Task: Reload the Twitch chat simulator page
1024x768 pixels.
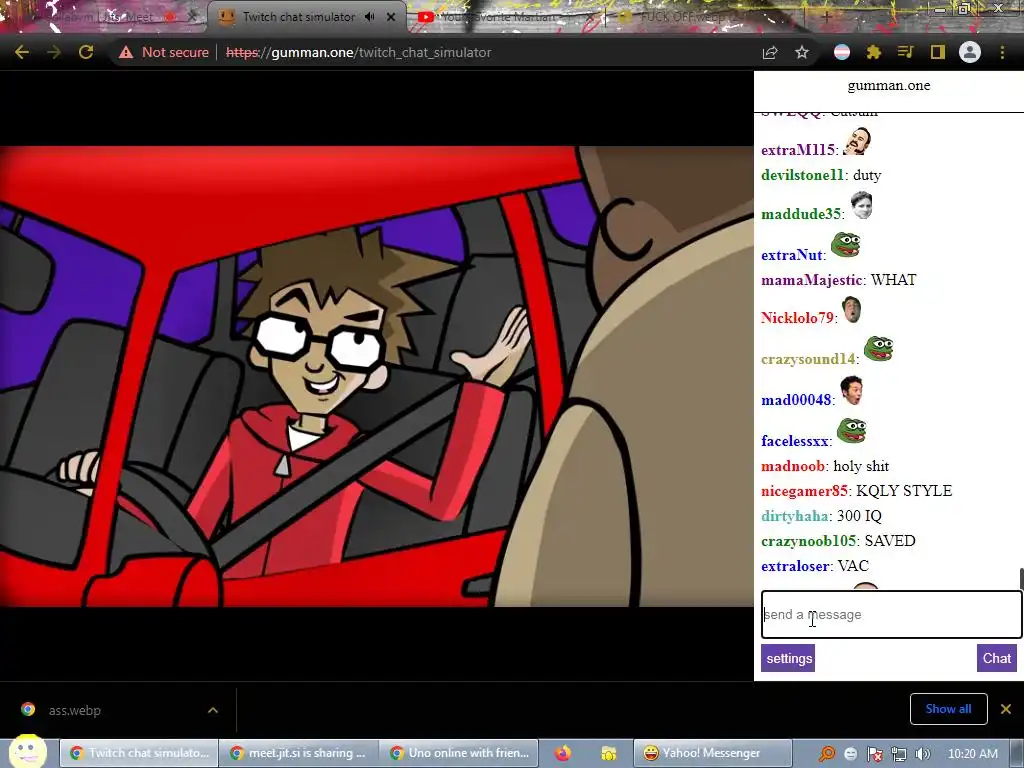Action: [x=86, y=52]
